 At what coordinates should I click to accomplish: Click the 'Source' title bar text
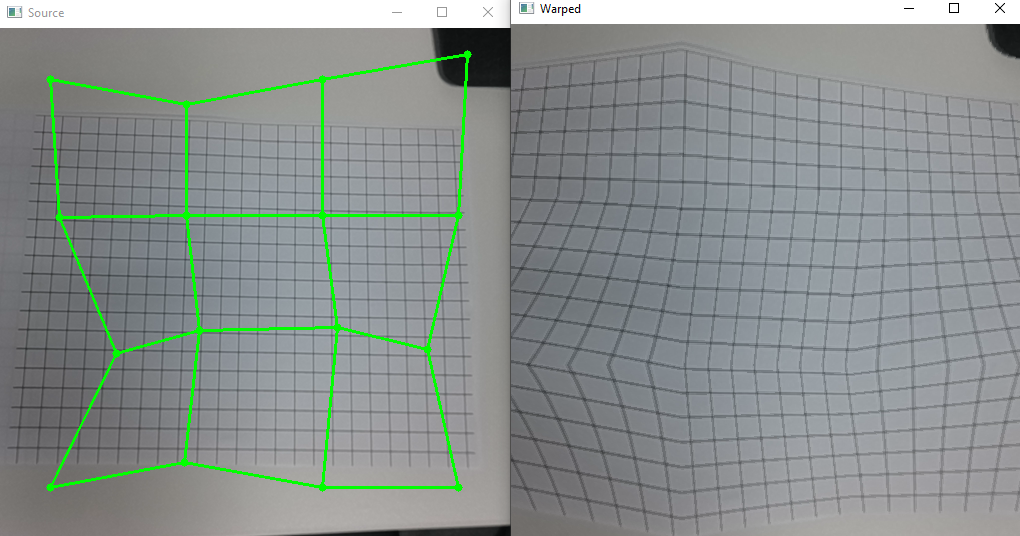pyautogui.click(x=46, y=12)
